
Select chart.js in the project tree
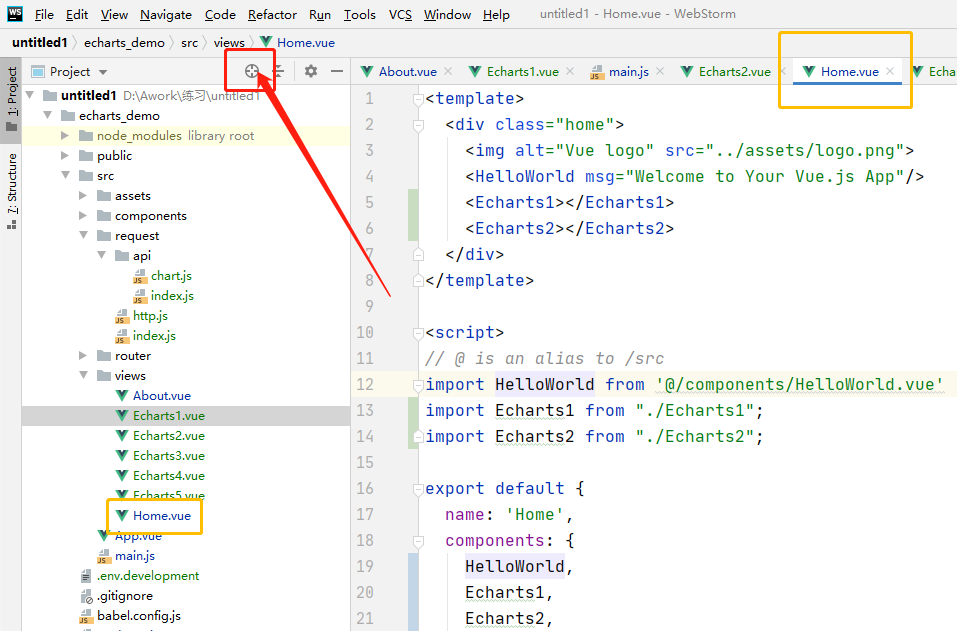pyautogui.click(x=172, y=276)
